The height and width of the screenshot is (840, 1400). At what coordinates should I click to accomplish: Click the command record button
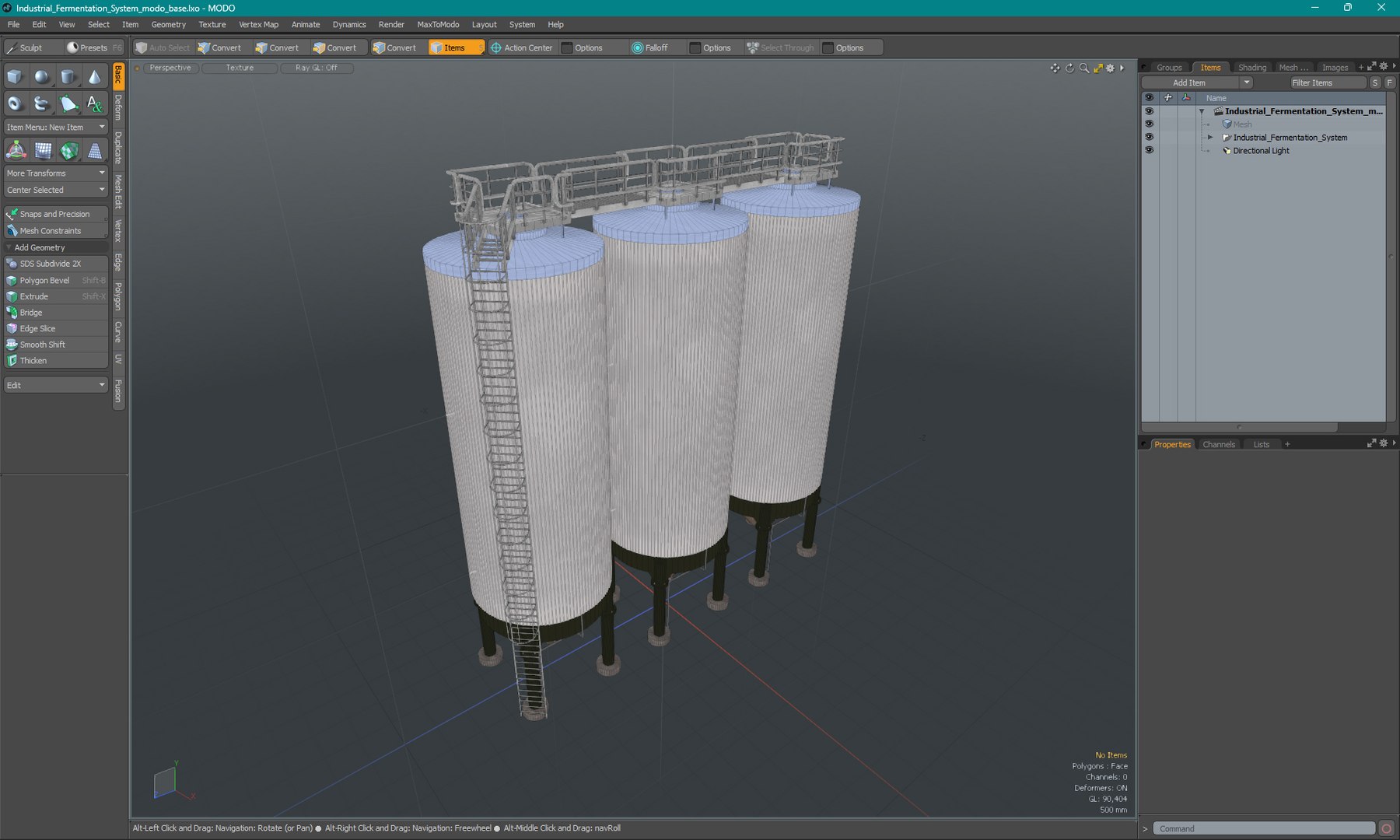pyautogui.click(x=1386, y=829)
